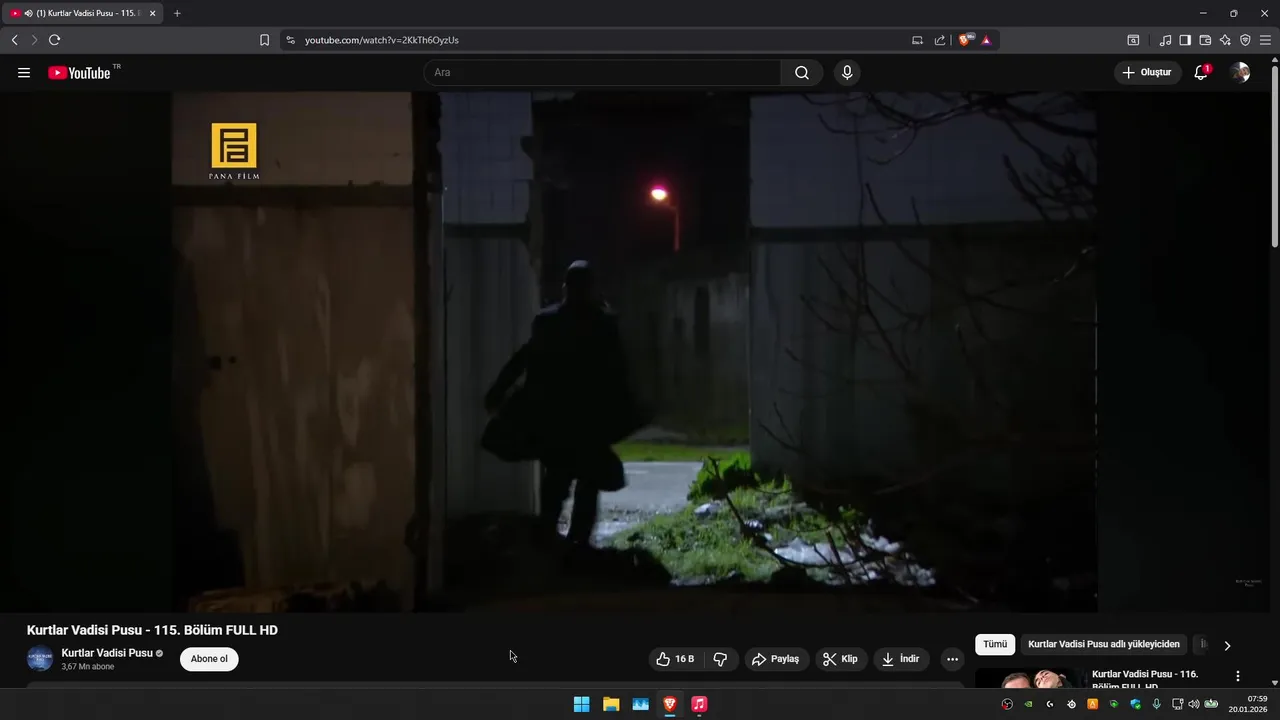Open the Brave playlist music icon
Screen dimensions: 1280x720
pyautogui.click(x=1165, y=40)
